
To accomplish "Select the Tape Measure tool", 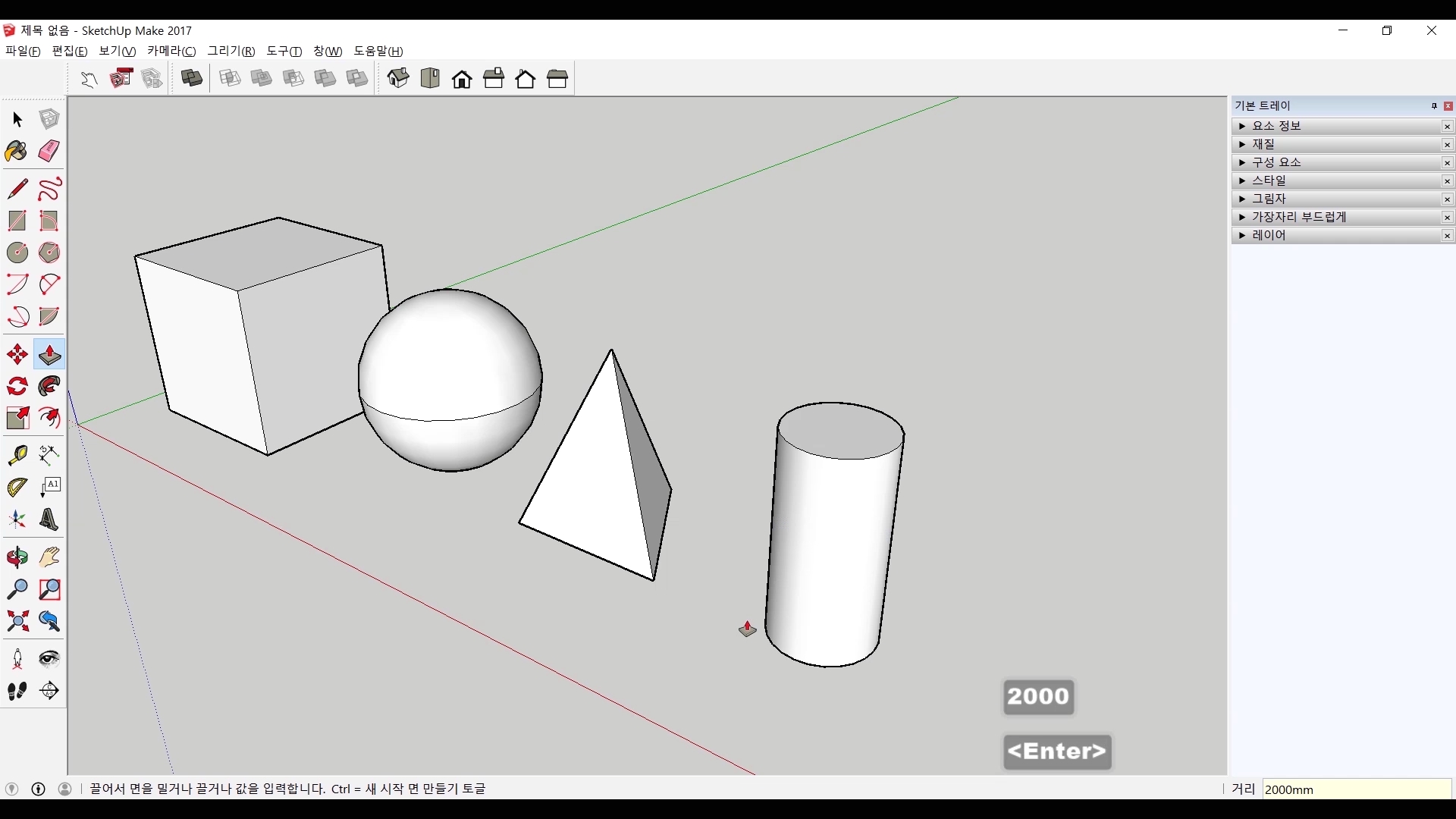I will (x=17, y=455).
